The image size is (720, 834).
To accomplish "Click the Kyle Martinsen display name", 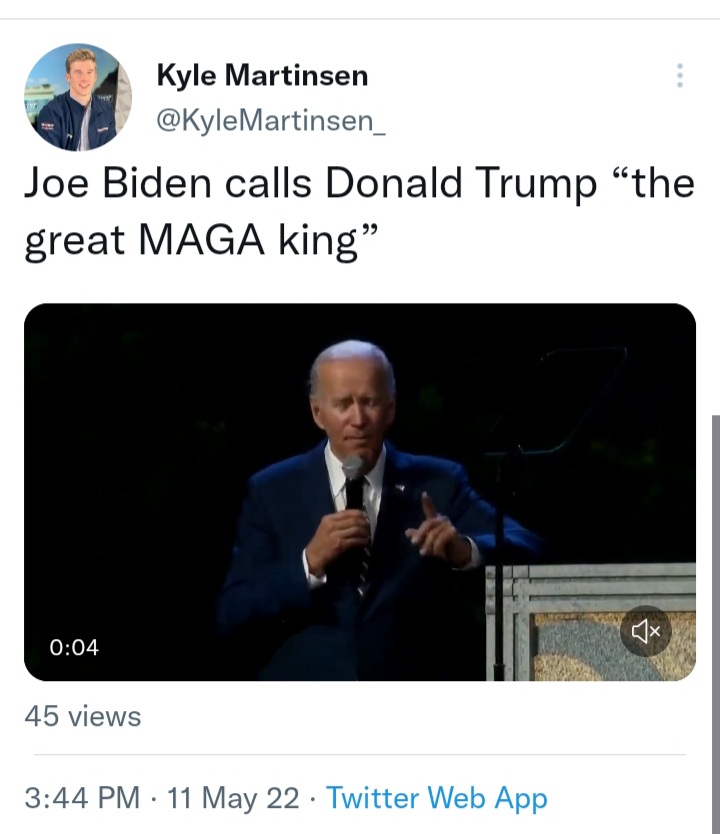I will point(262,74).
